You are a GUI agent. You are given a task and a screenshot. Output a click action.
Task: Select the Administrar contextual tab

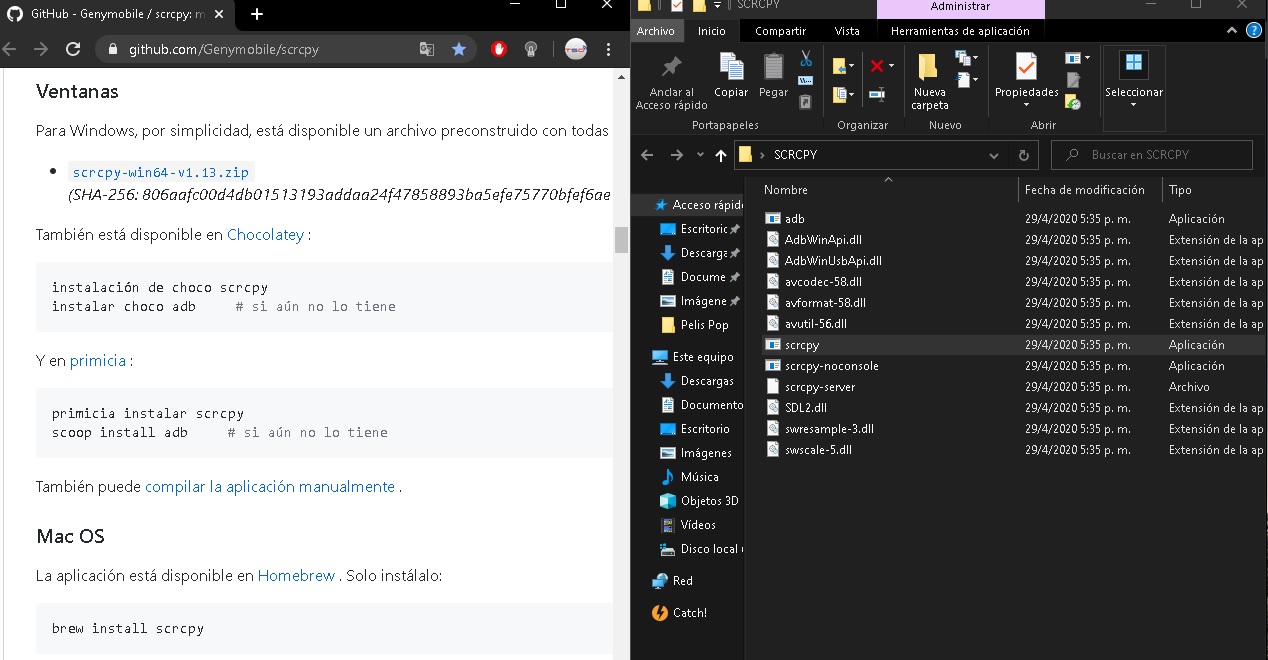[x=960, y=7]
